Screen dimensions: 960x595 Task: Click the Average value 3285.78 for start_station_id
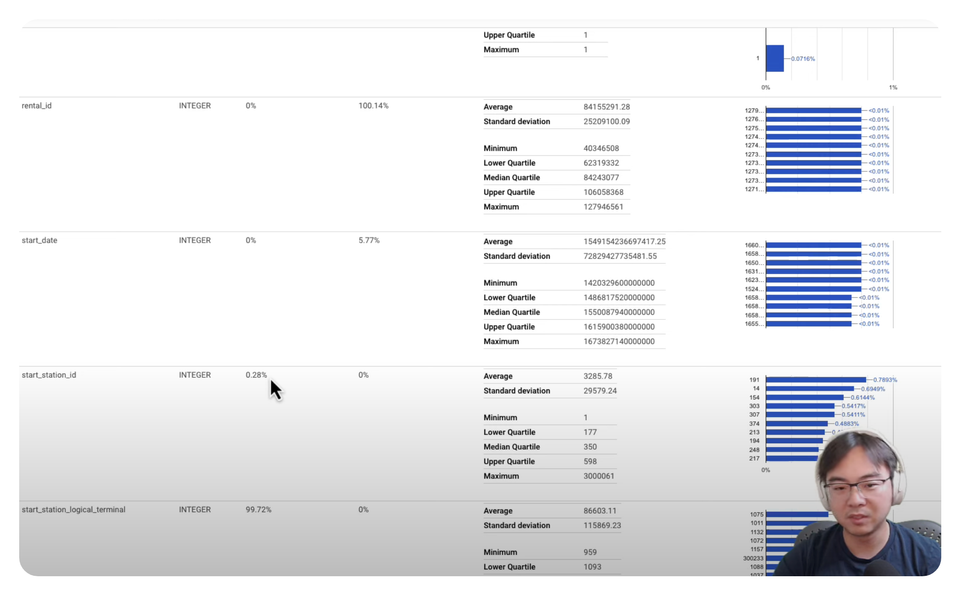tap(601, 375)
